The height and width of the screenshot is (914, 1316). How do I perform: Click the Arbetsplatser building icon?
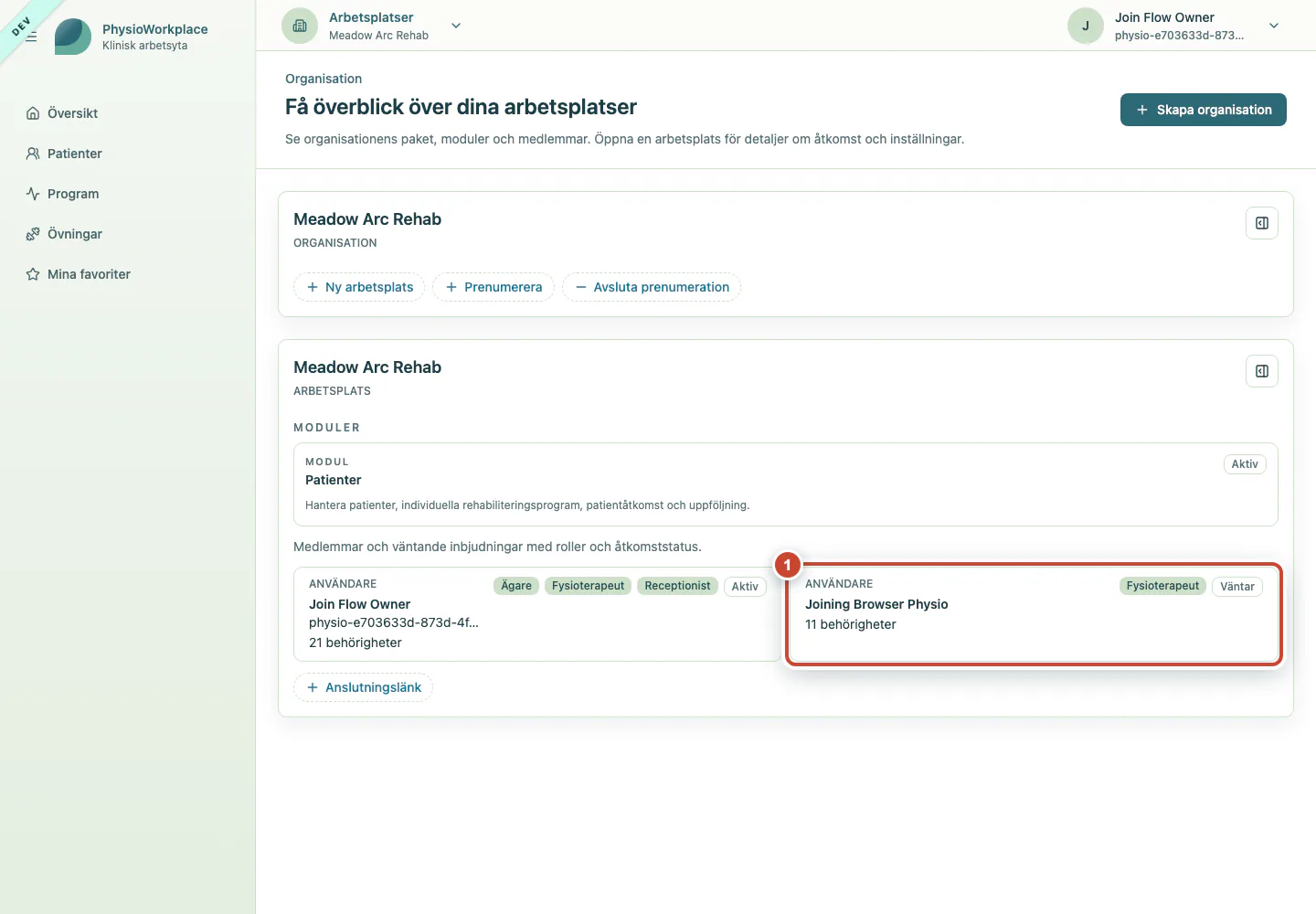pyautogui.click(x=300, y=26)
